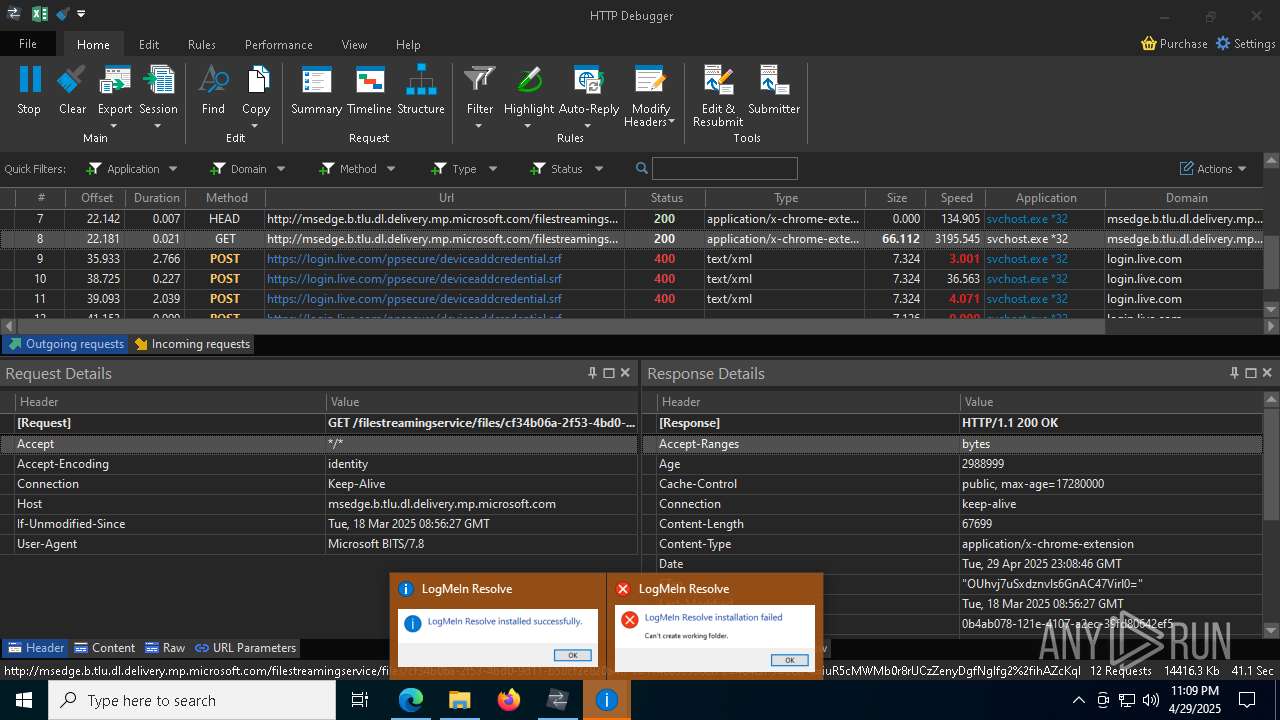Switch to the Help ribbon tab
Image resolution: width=1280 pixels, height=720 pixels.
(x=408, y=44)
